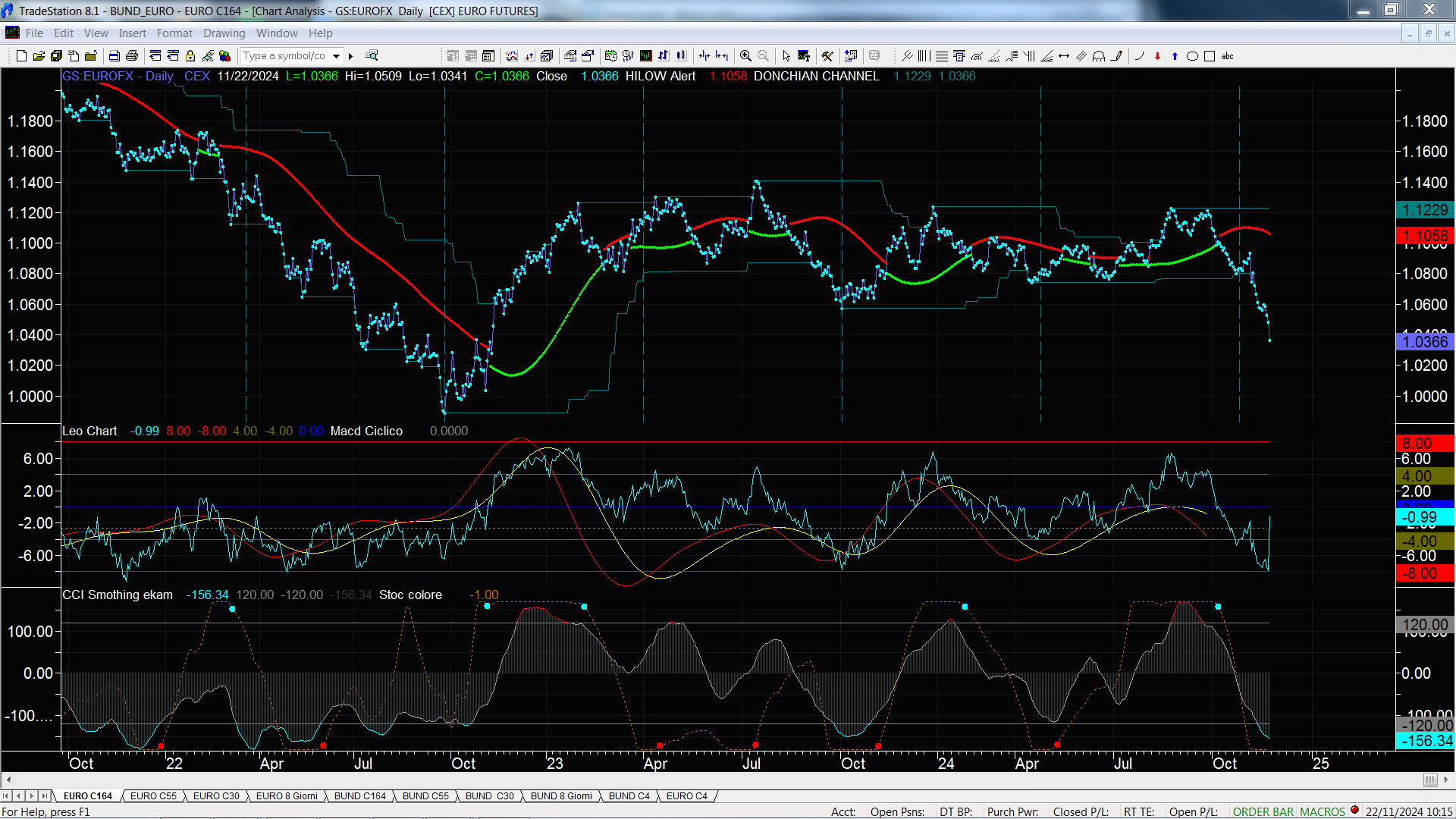Open the File menu
The width and height of the screenshot is (1456, 819).
(x=34, y=33)
